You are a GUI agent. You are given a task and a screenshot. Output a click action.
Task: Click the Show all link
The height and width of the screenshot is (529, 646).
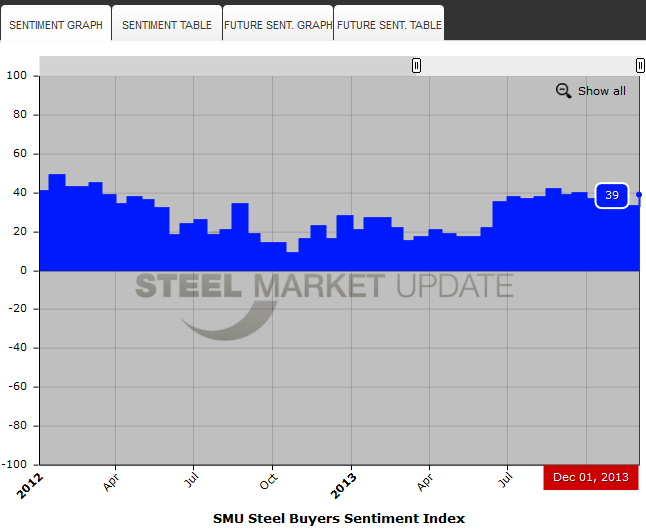pos(601,91)
